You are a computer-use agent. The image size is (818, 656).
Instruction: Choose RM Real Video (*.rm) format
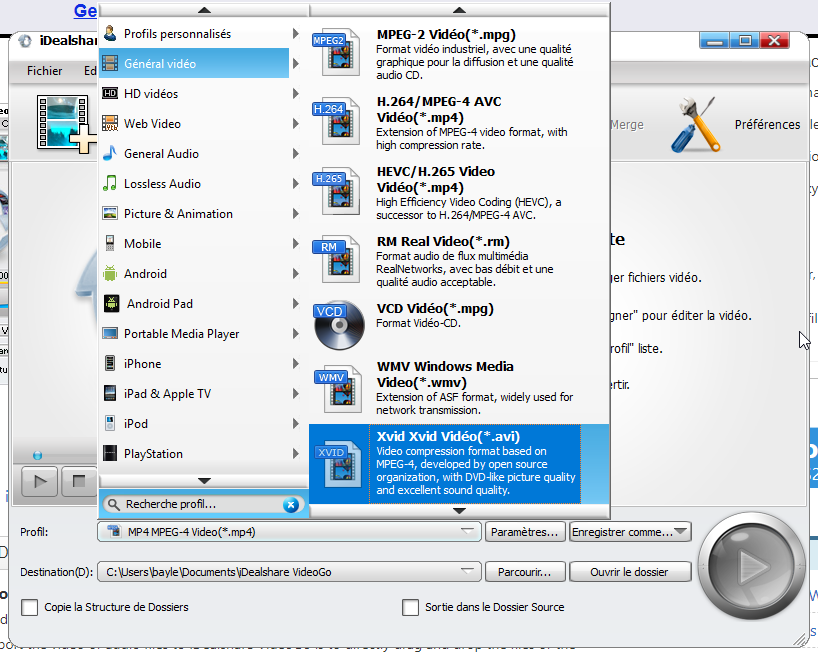click(x=459, y=261)
